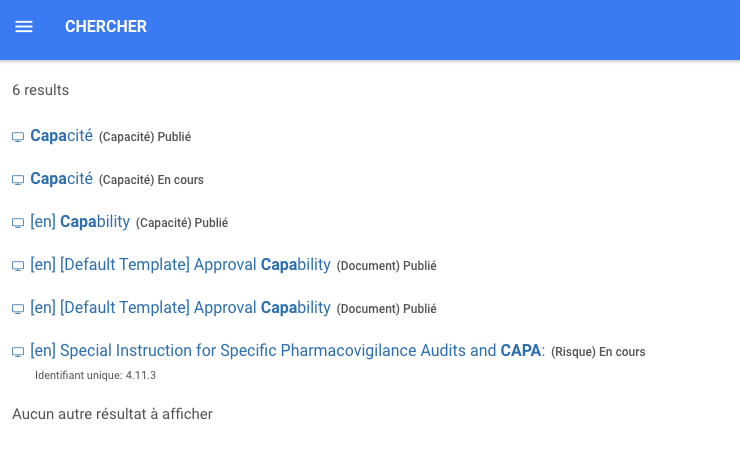The image size is (740, 475).
Task: Click the "(Capacité) En cours" status label
Action: [151, 180]
